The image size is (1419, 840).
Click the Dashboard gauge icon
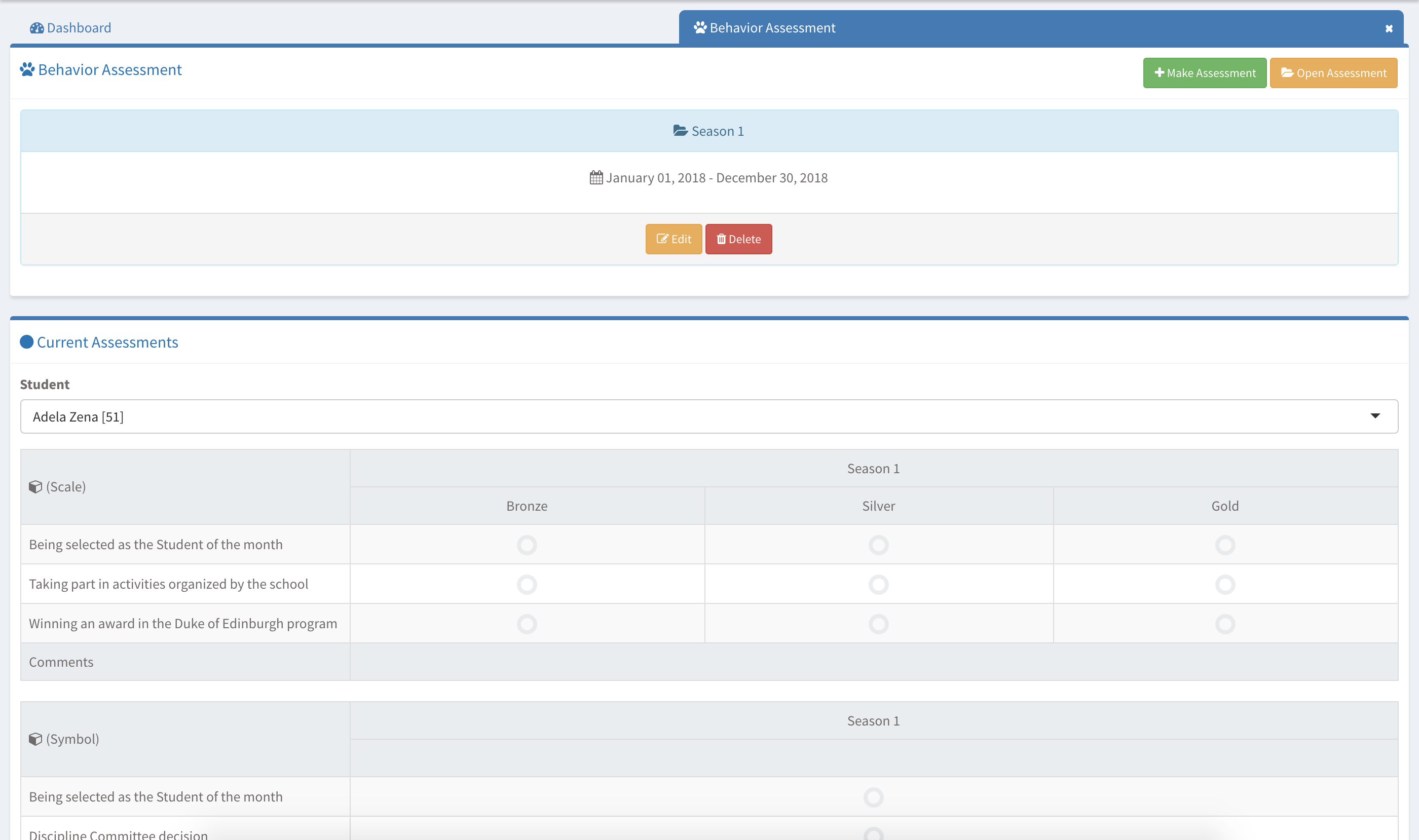pos(37,28)
